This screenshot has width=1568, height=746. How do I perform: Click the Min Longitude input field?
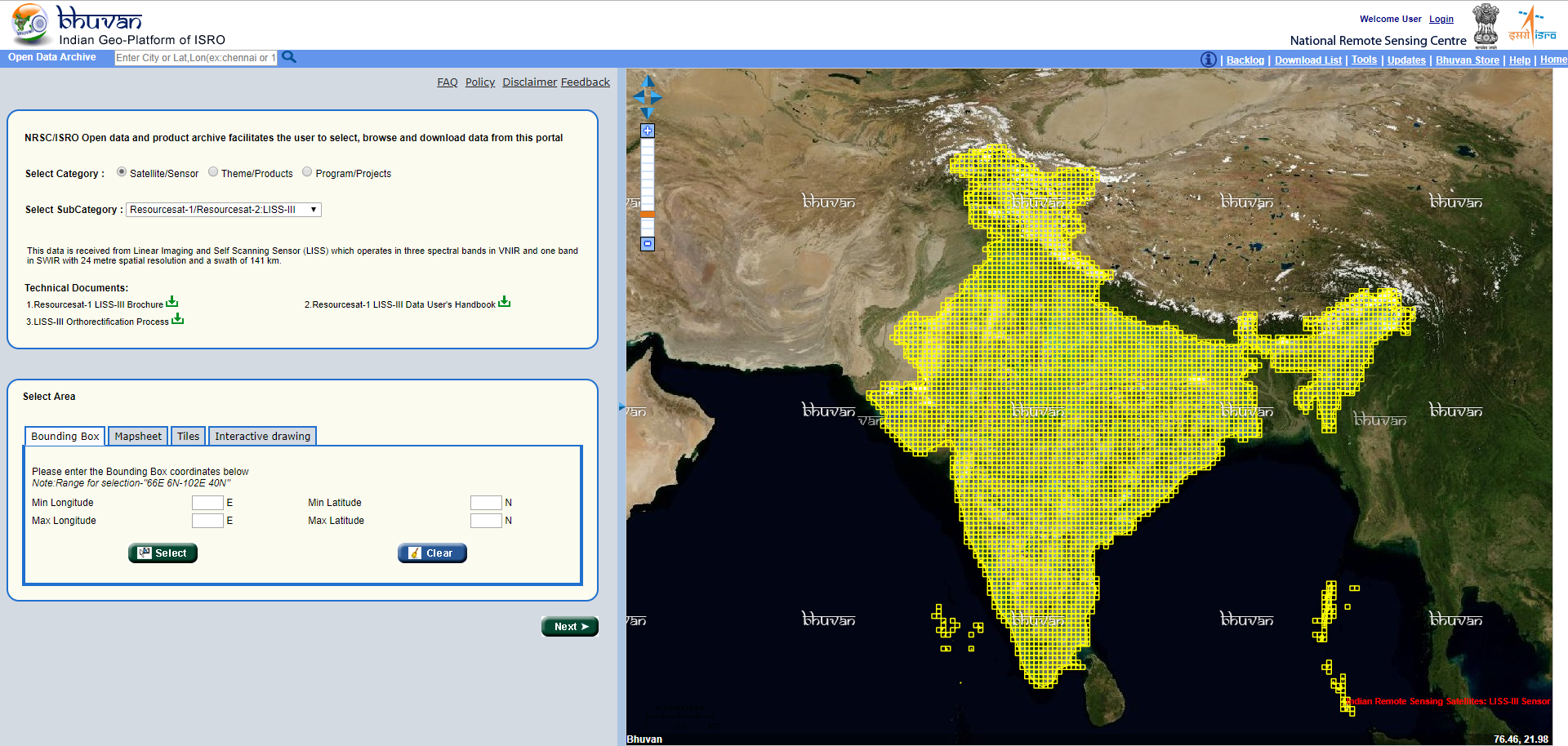pos(207,503)
